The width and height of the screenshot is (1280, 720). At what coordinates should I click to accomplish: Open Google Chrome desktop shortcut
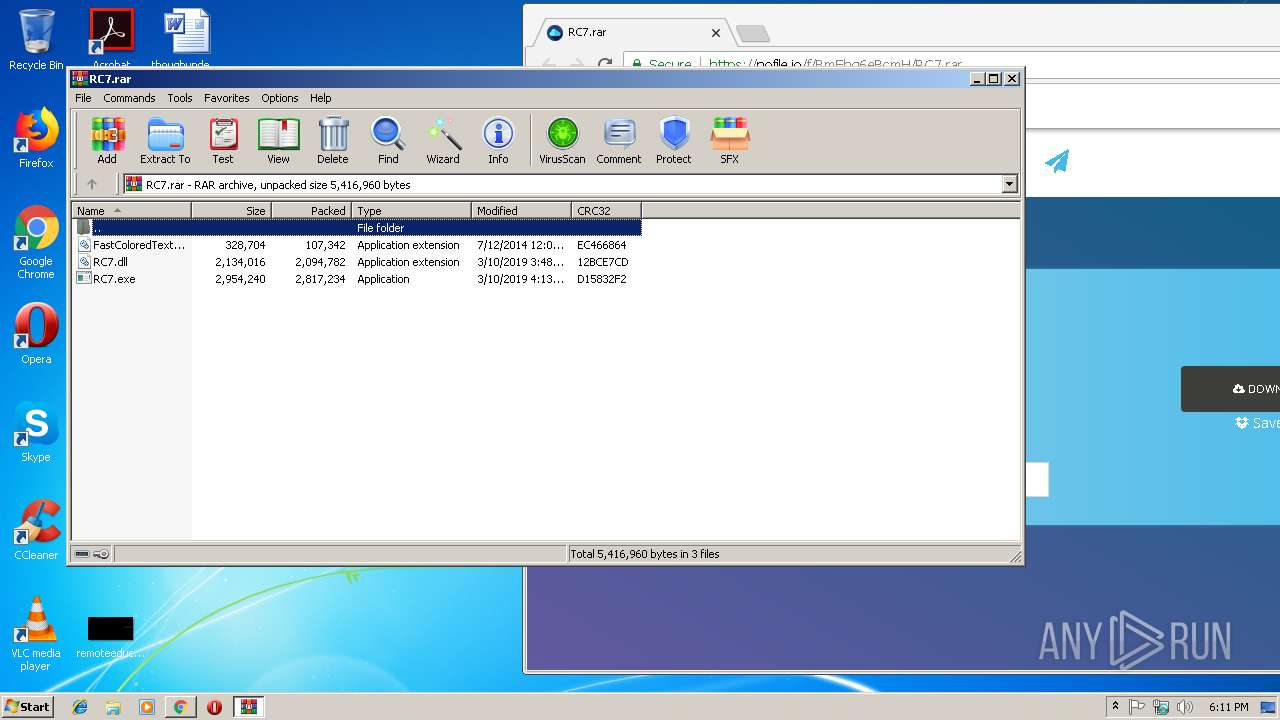pyautogui.click(x=36, y=242)
